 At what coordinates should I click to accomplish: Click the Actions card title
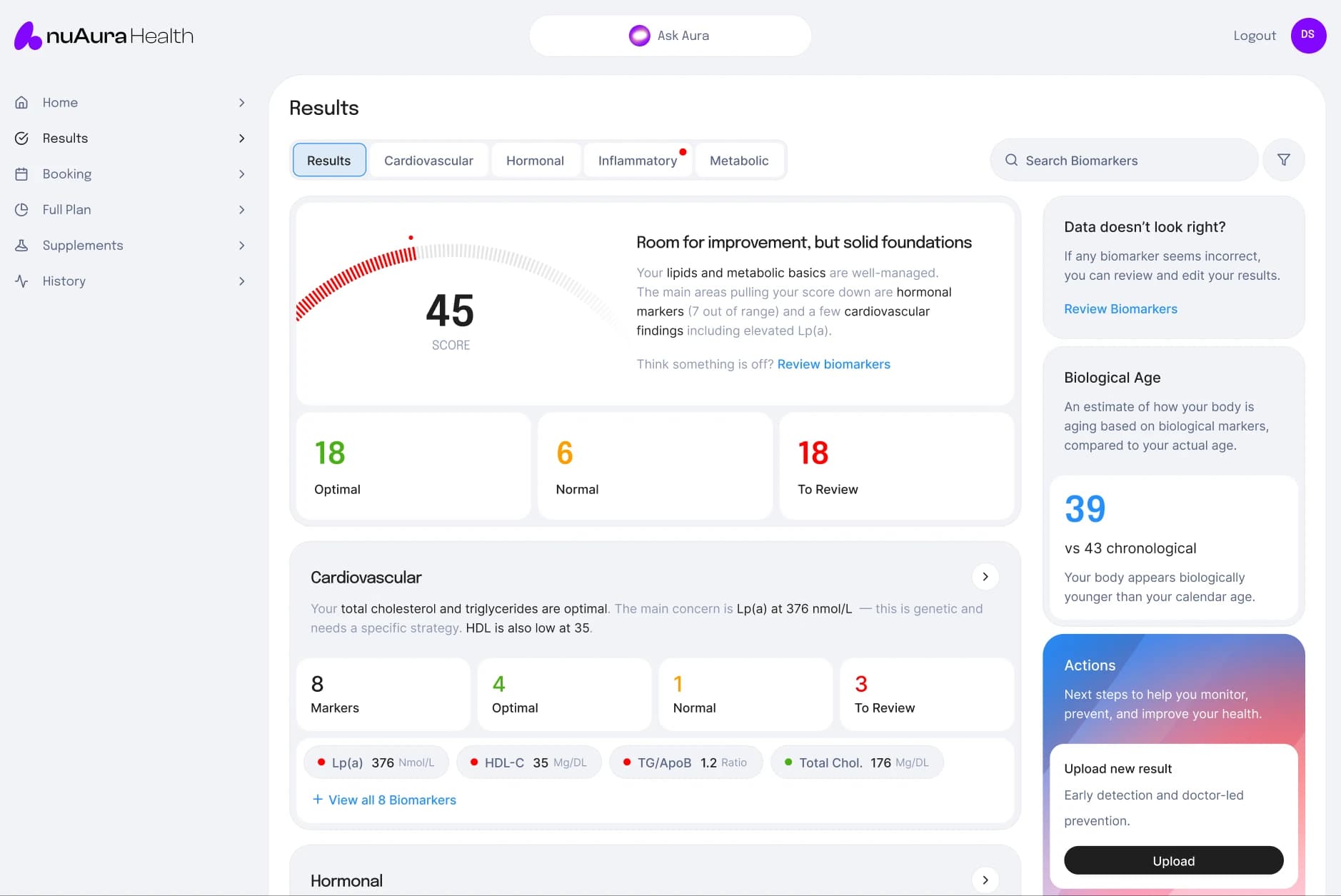[x=1090, y=665]
